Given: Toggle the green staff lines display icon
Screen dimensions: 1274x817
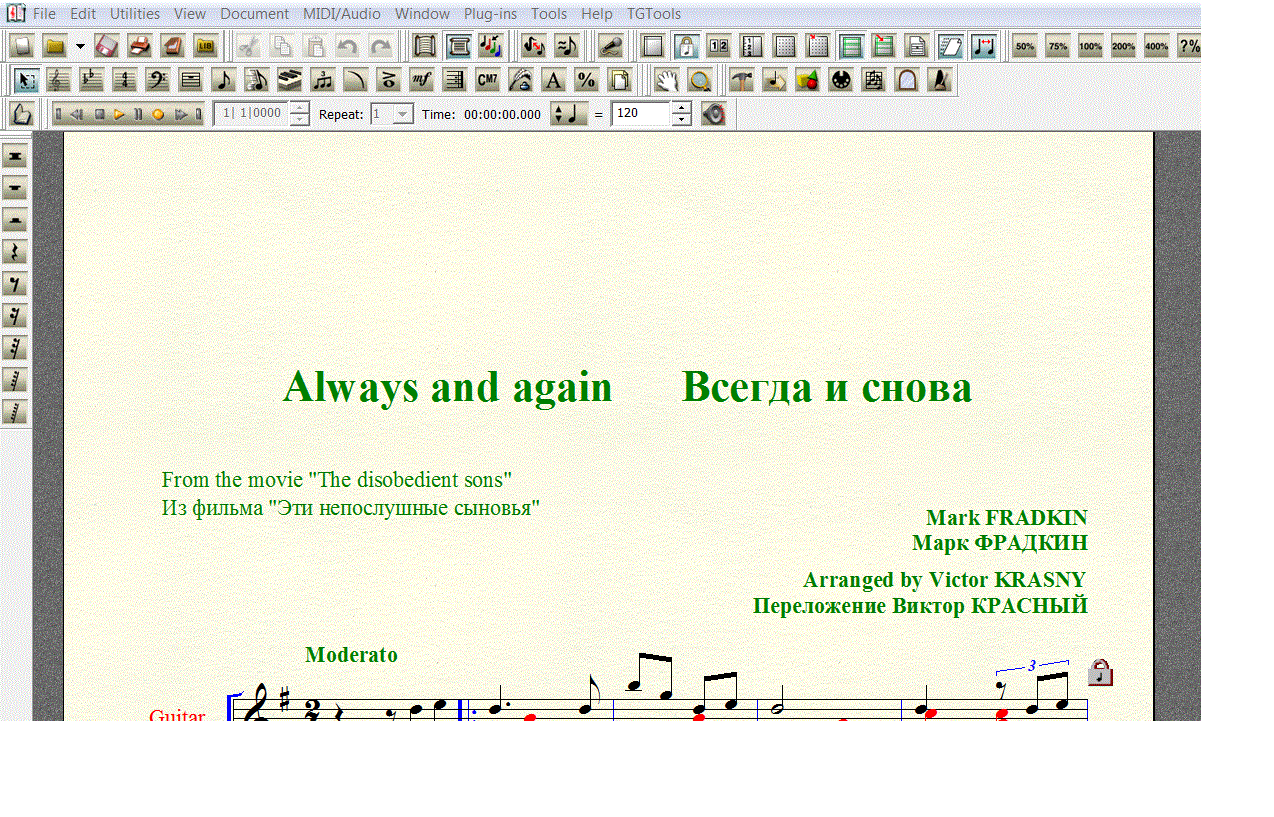Looking at the screenshot, I should tap(851, 46).
